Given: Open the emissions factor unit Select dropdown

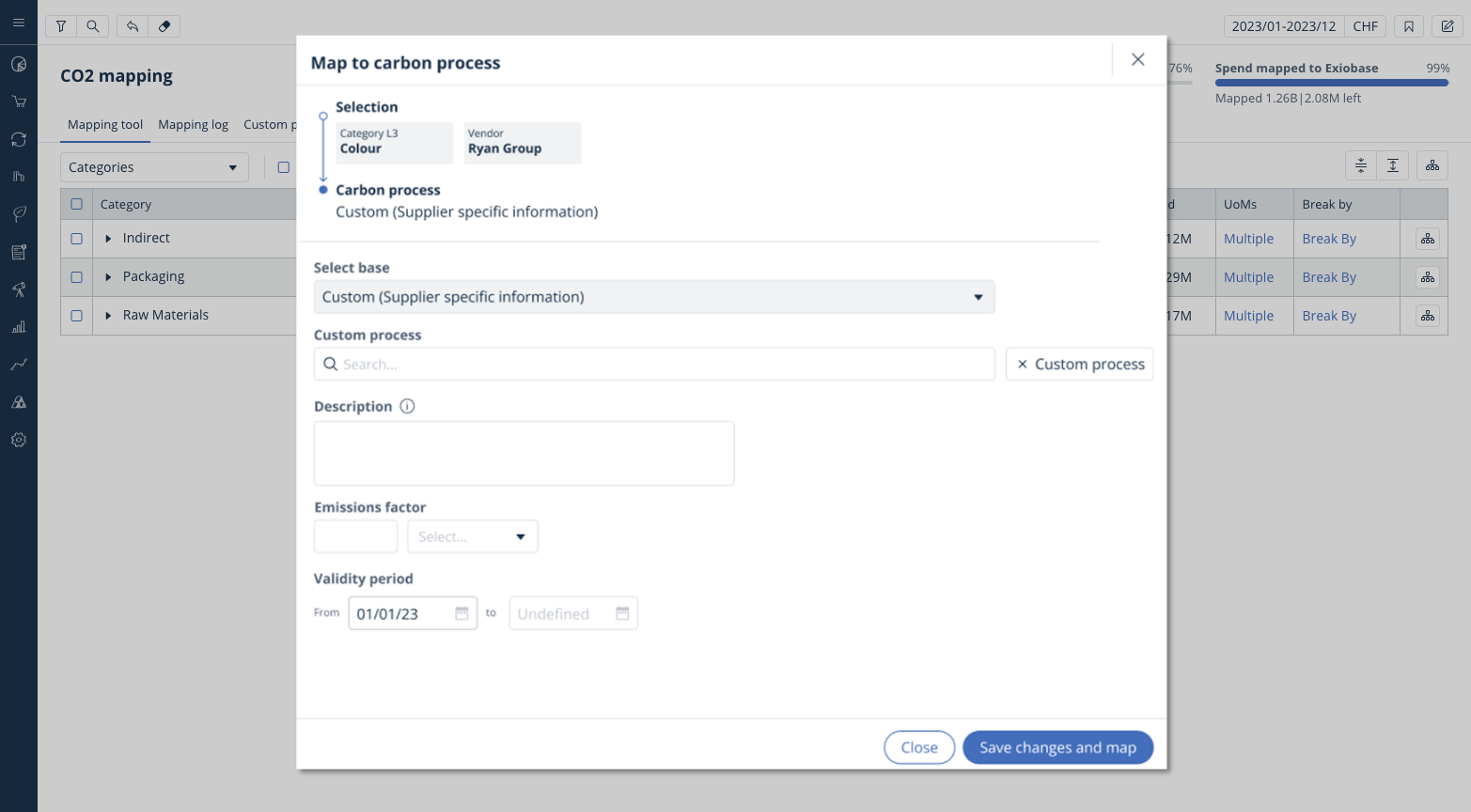Looking at the screenshot, I should (472, 537).
